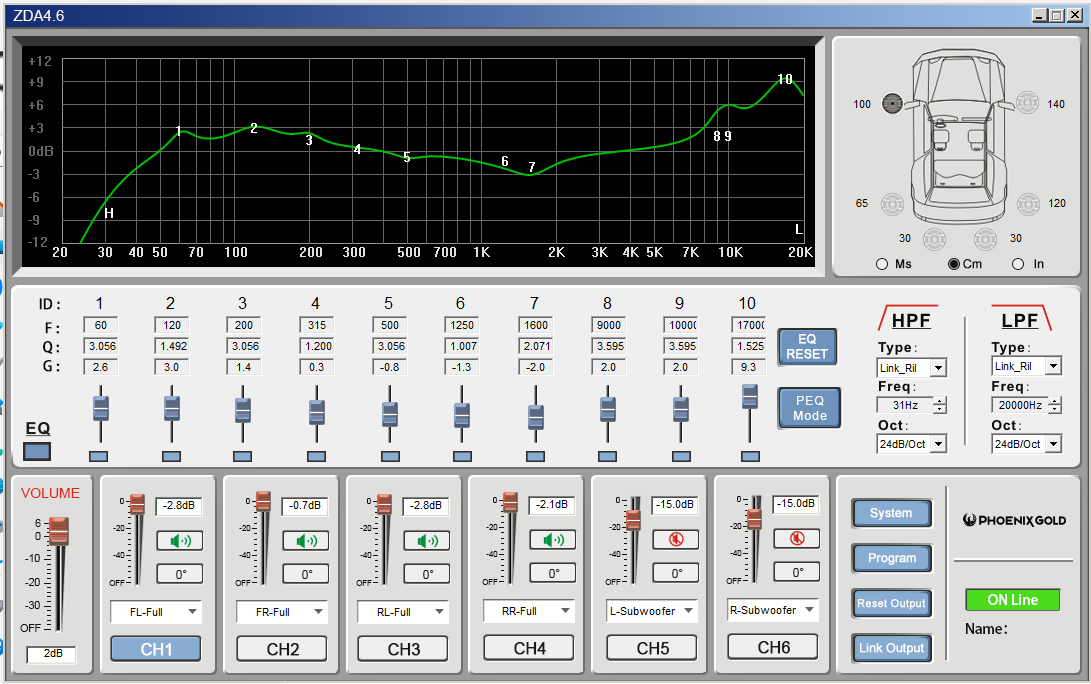Screen dimensions: 1091x684
Task: Select the Ms delay unit radio button
Action: (882, 264)
